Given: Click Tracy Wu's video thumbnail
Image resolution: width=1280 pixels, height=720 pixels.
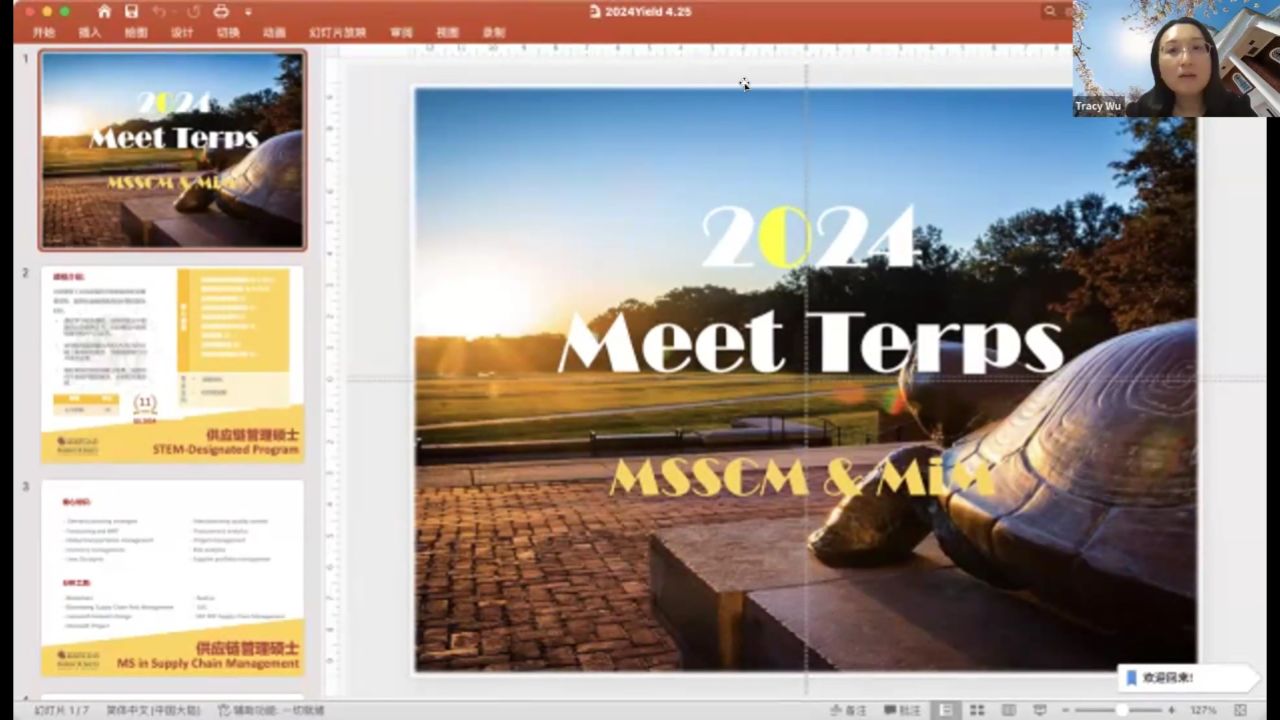Looking at the screenshot, I should pyautogui.click(x=1176, y=58).
